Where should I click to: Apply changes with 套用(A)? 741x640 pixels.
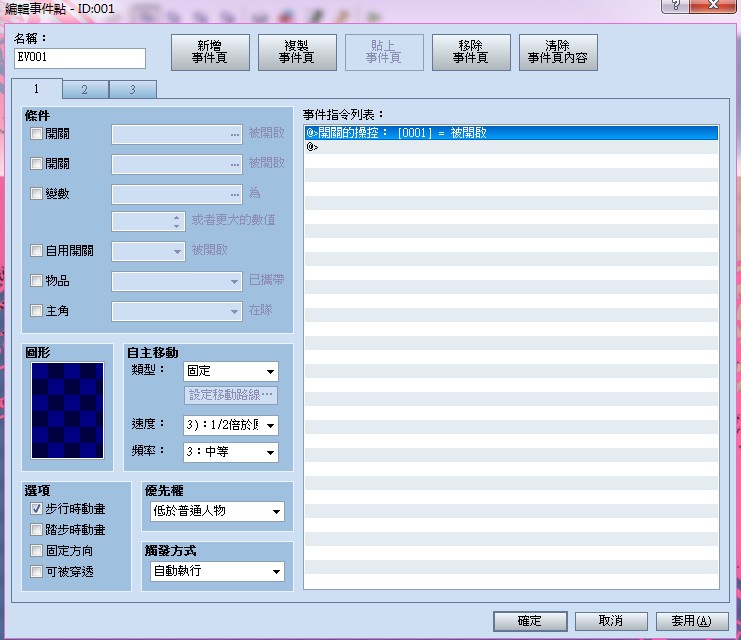pos(692,621)
